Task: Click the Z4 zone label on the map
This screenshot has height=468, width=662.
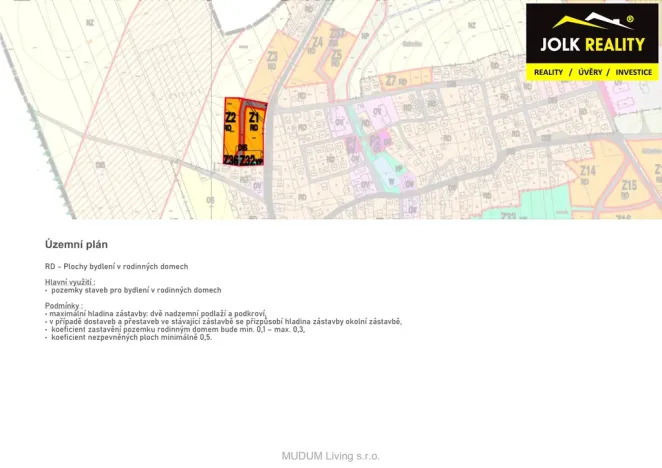Action: (x=317, y=42)
